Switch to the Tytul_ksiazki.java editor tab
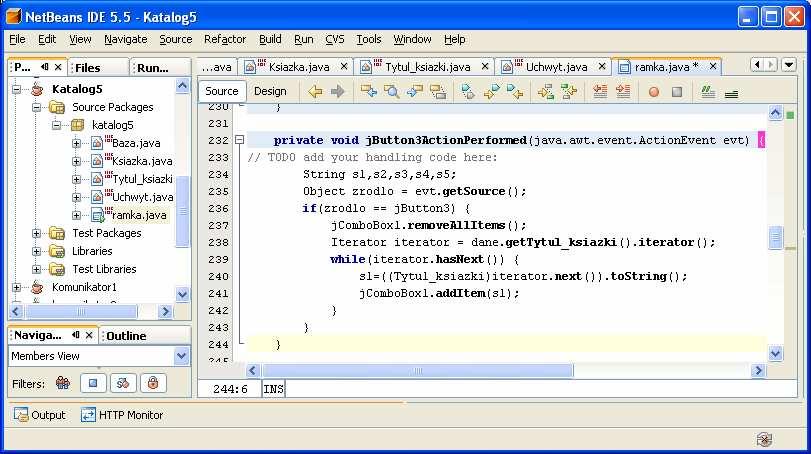The height and width of the screenshot is (454, 811). click(x=427, y=67)
